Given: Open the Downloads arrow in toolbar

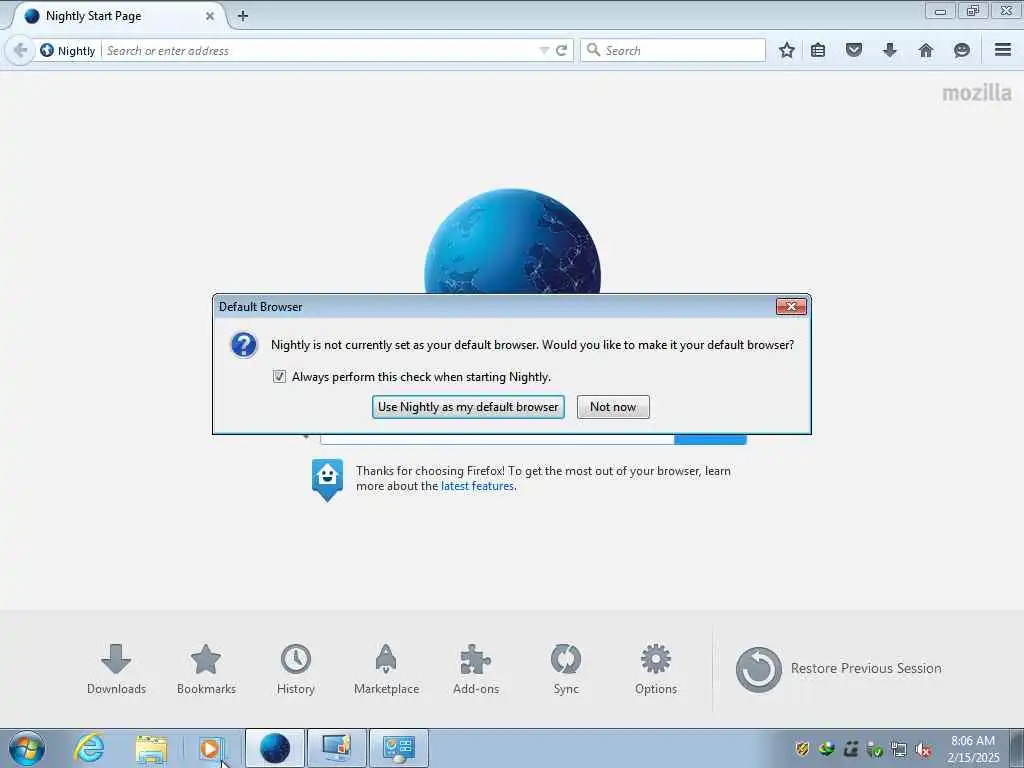Looking at the screenshot, I should (889, 50).
